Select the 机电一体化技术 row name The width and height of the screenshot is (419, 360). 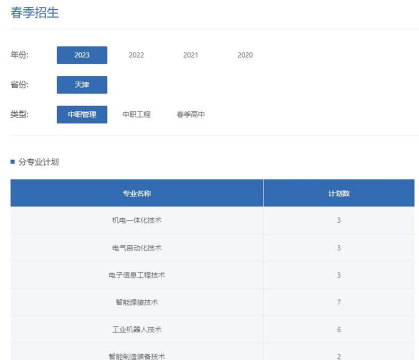tap(137, 220)
